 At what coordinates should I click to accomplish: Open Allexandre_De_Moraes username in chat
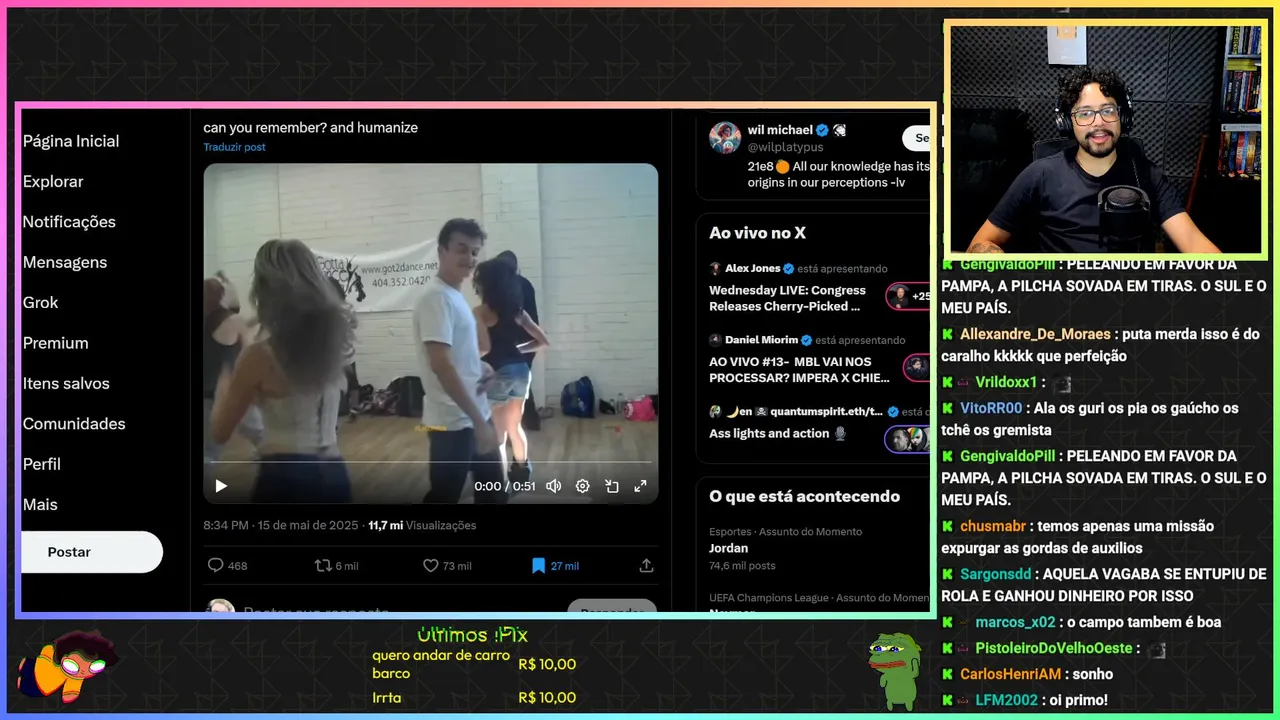pyautogui.click(x=1035, y=334)
